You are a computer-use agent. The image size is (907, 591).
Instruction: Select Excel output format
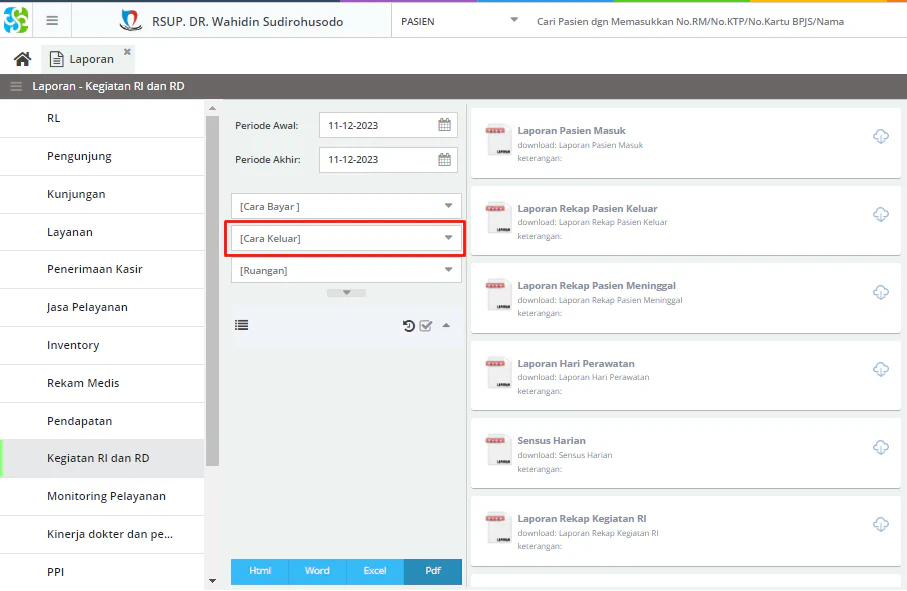(x=375, y=571)
